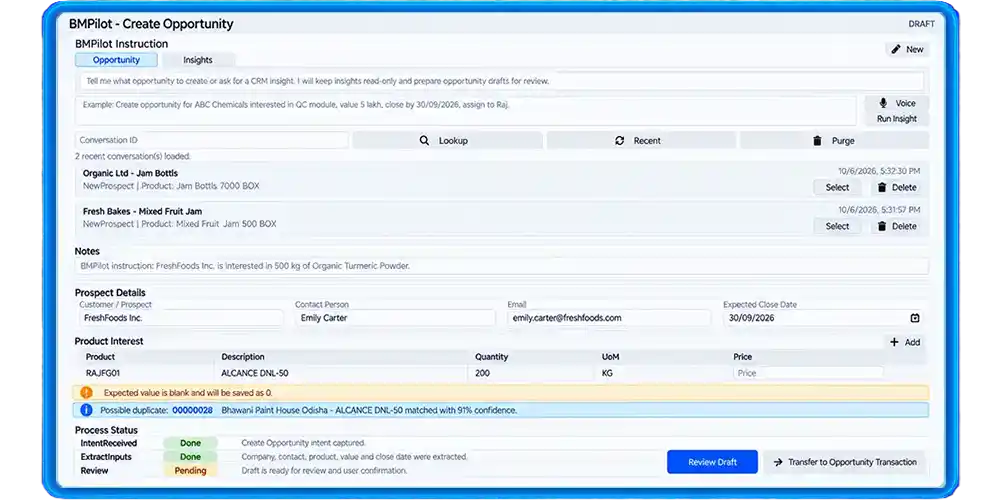
Task: Click the Conversation ID field
Action: click(x=212, y=140)
